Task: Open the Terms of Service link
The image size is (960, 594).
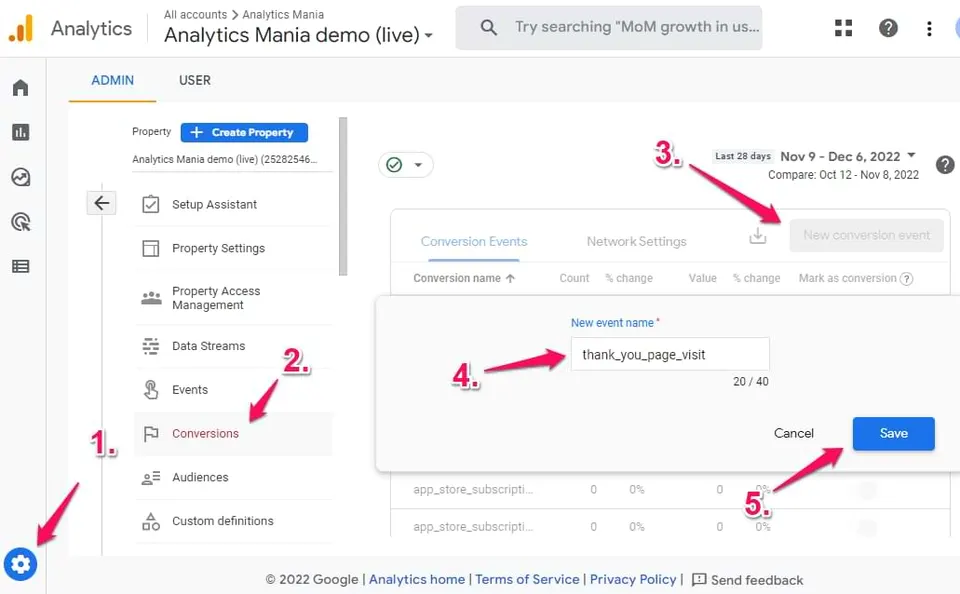Action: (x=527, y=579)
